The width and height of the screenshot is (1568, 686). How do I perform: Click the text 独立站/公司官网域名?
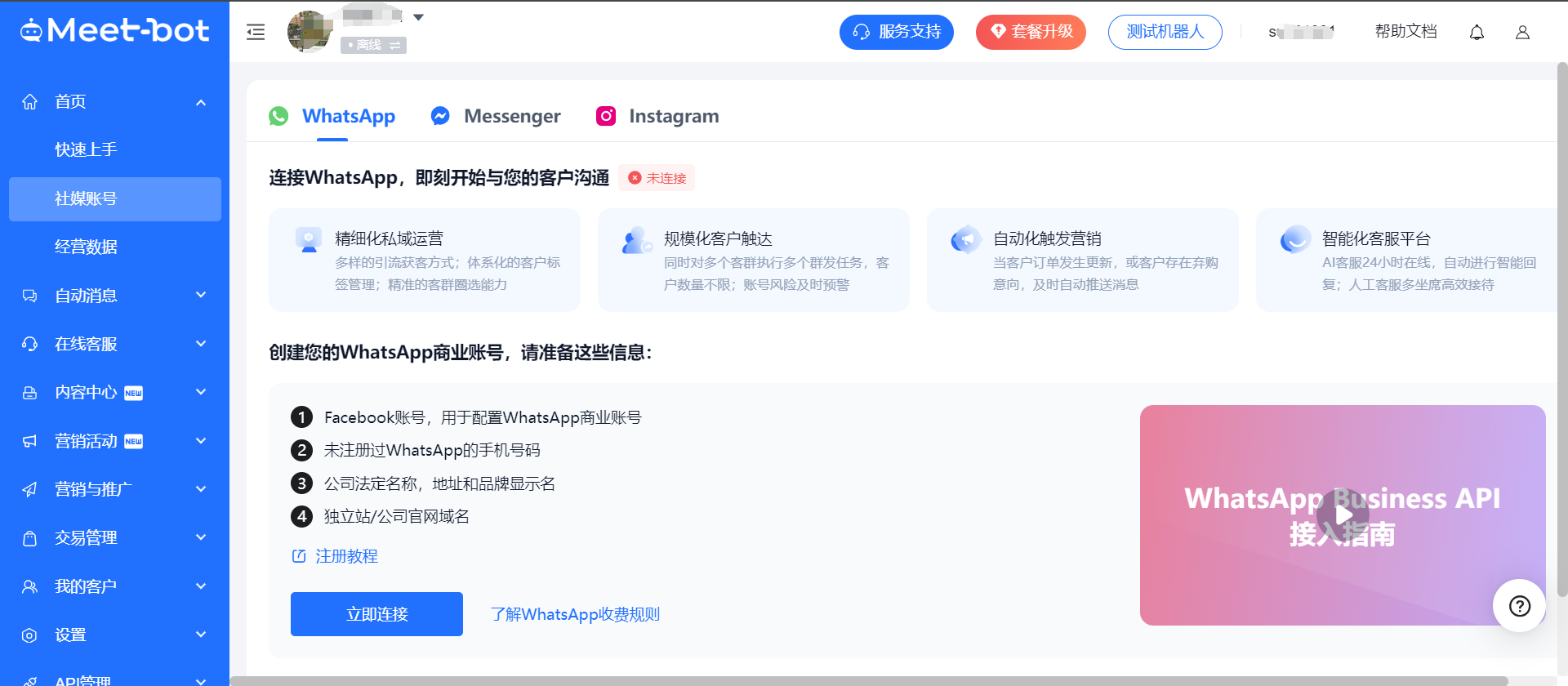(397, 516)
